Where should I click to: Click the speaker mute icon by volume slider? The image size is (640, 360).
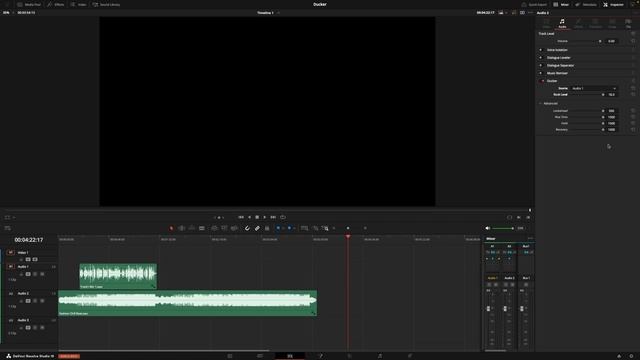pos(487,228)
